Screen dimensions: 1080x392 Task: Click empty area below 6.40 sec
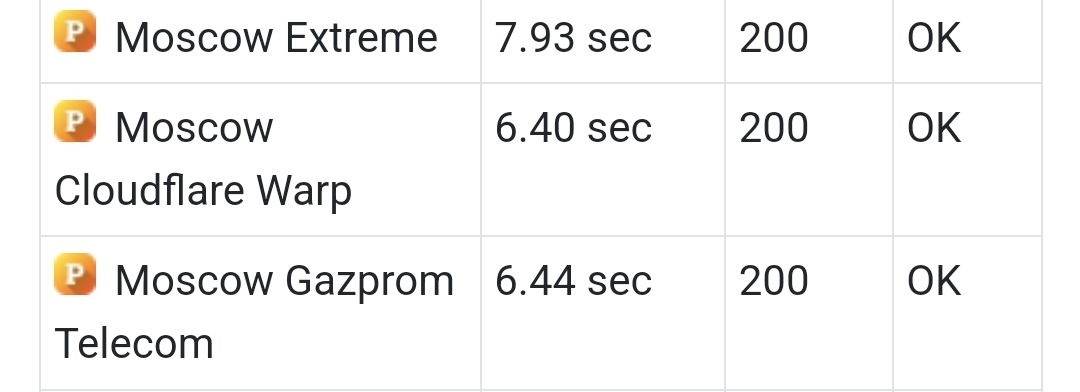pyautogui.click(x=603, y=193)
